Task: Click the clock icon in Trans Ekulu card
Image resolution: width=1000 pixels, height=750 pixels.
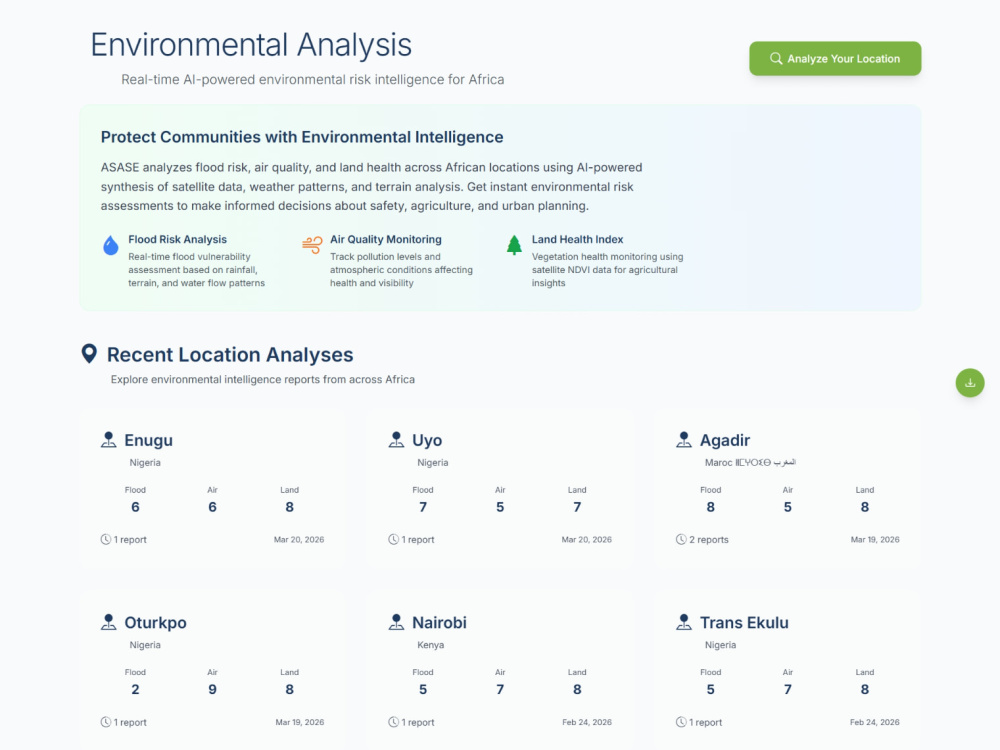Action: click(681, 722)
